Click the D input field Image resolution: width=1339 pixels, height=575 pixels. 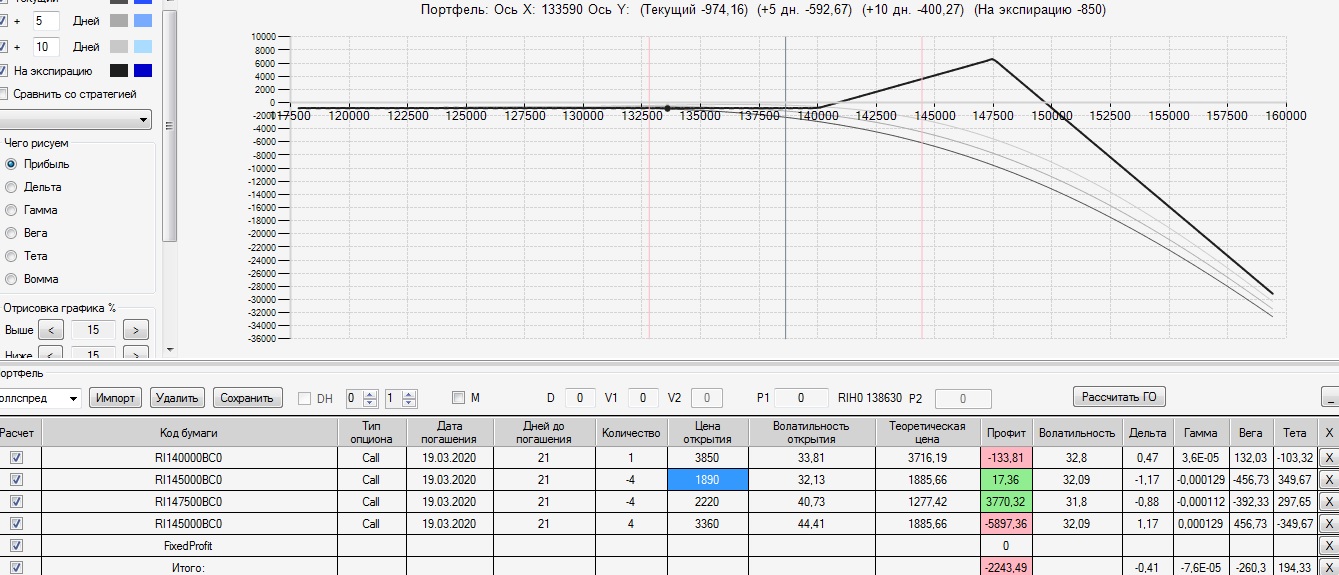(581, 398)
